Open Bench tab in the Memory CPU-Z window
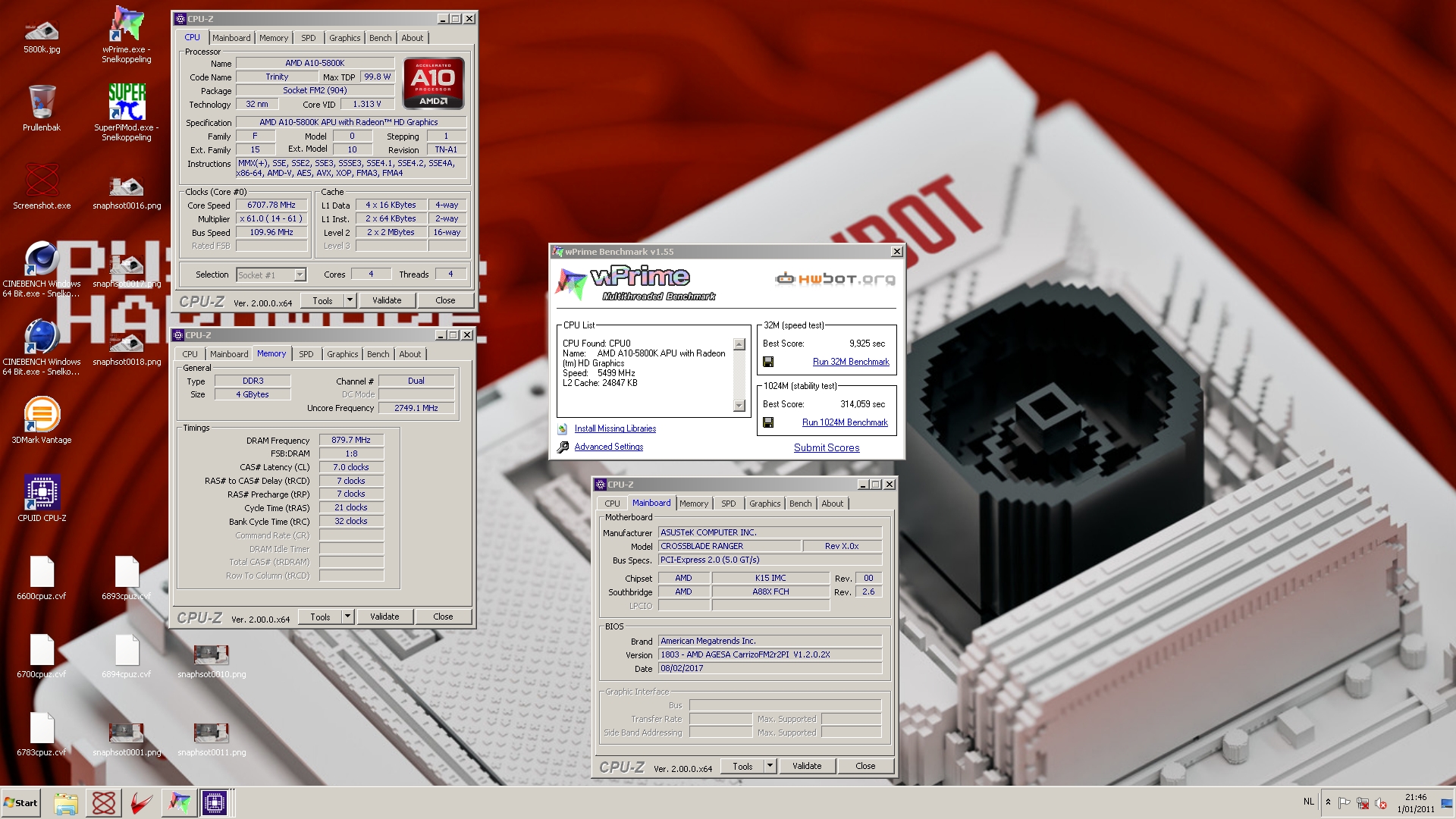This screenshot has width=1456, height=819. [x=378, y=354]
